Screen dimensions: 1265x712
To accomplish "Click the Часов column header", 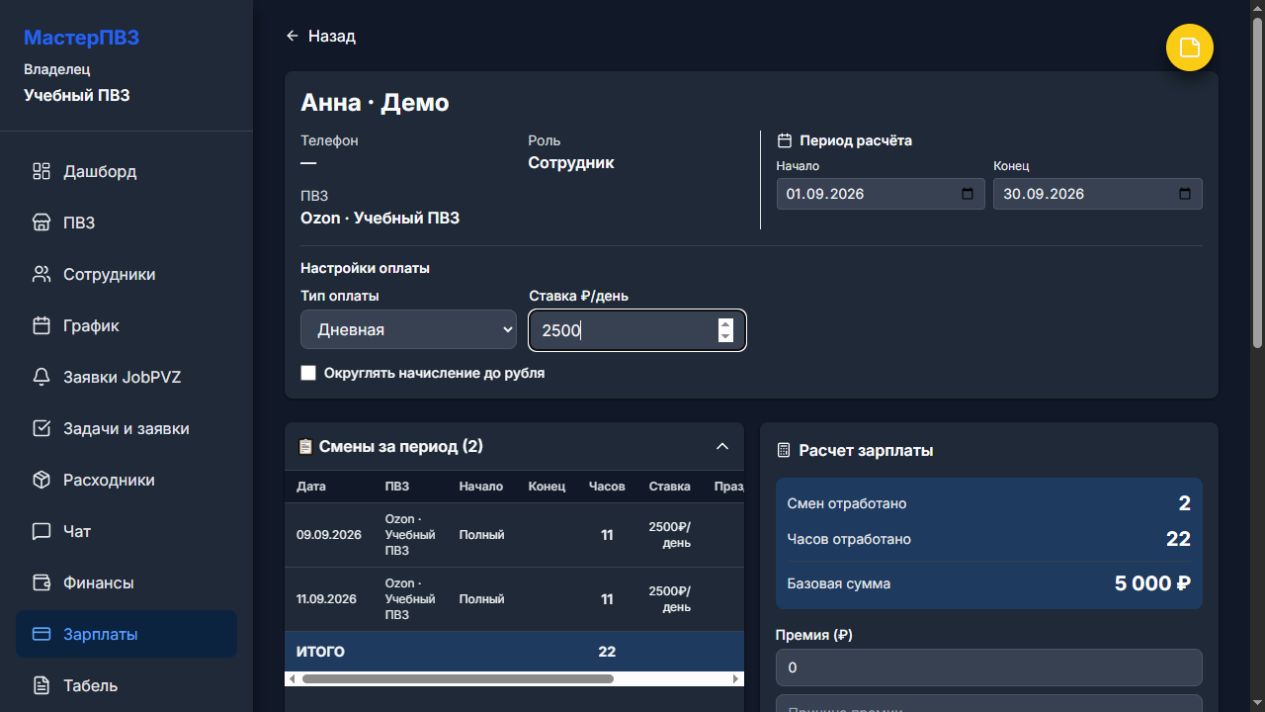I will 607,487.
